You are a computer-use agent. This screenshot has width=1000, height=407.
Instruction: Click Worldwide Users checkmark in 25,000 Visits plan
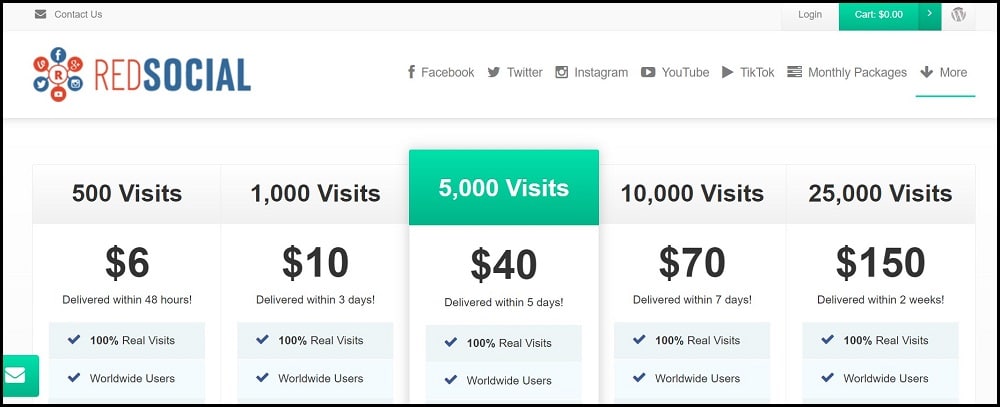827,378
